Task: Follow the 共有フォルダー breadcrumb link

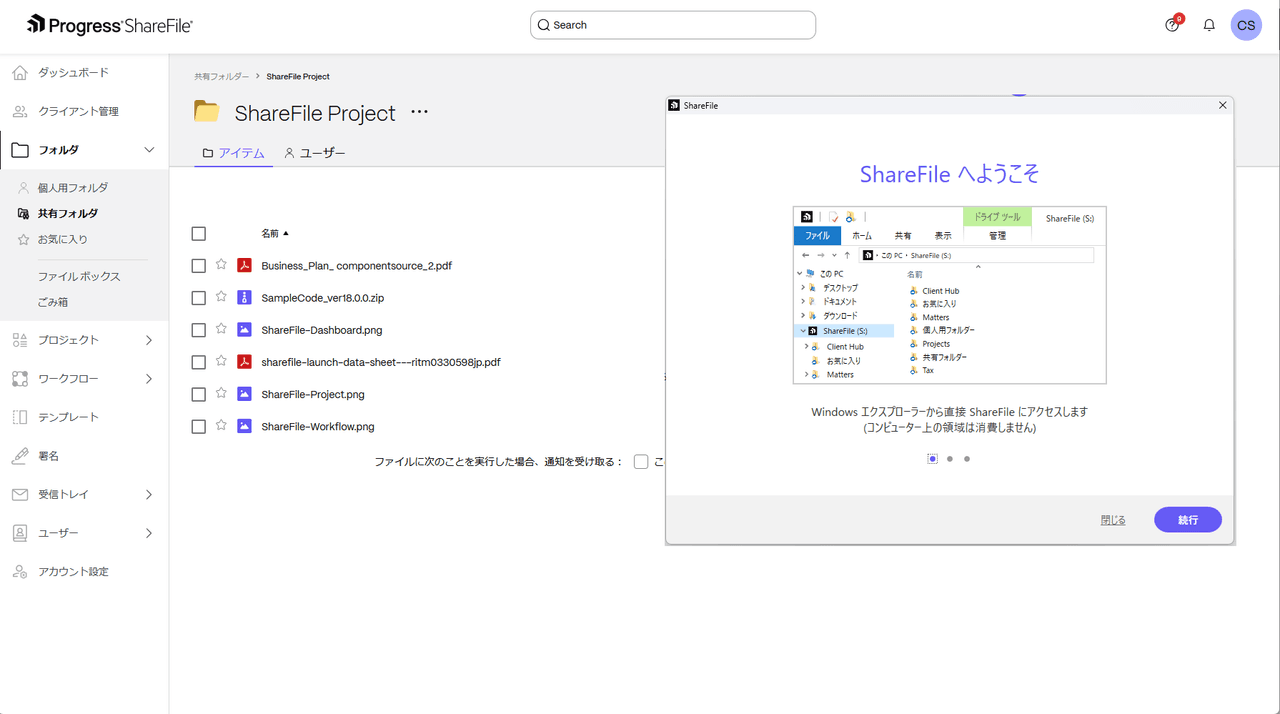Action: (x=222, y=76)
